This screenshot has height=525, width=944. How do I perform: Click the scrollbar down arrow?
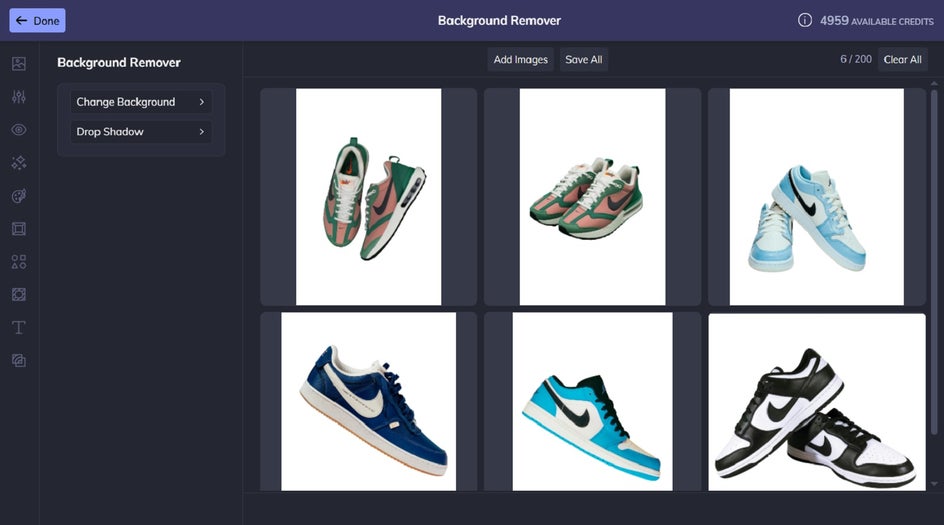tap(934, 483)
